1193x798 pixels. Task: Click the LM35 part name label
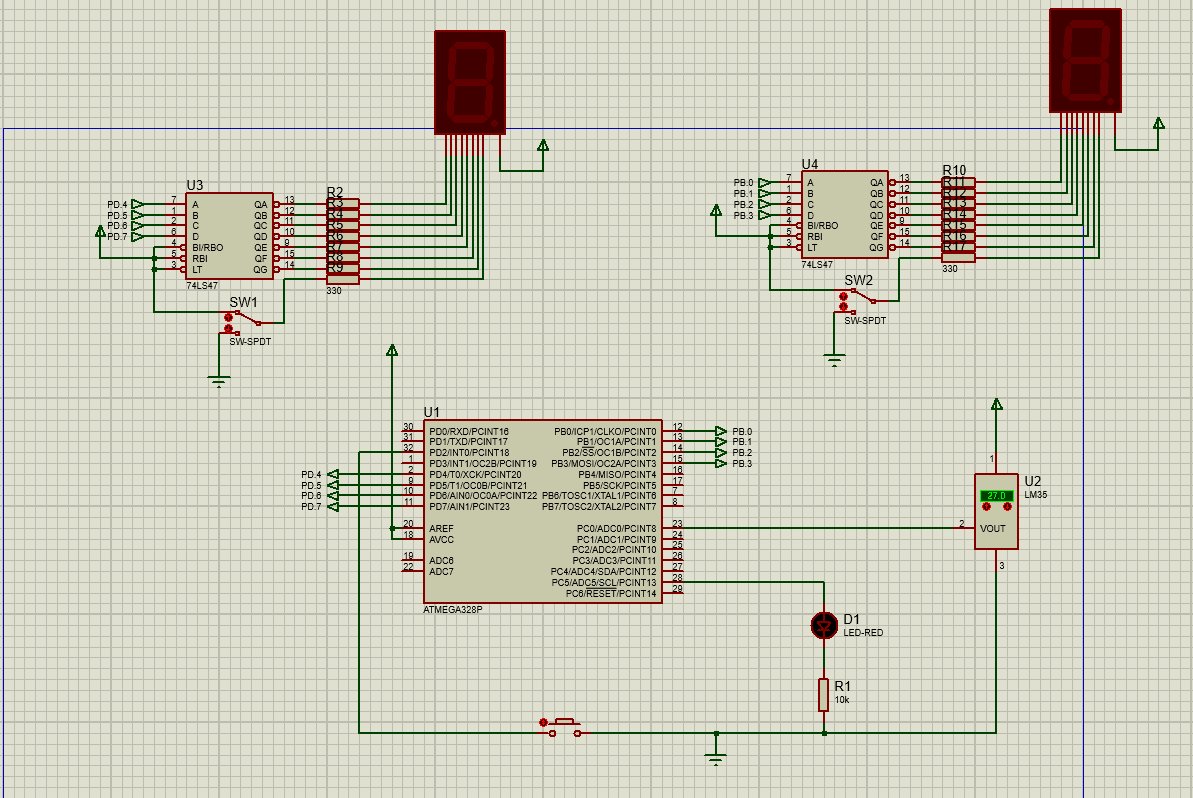pos(1036,494)
